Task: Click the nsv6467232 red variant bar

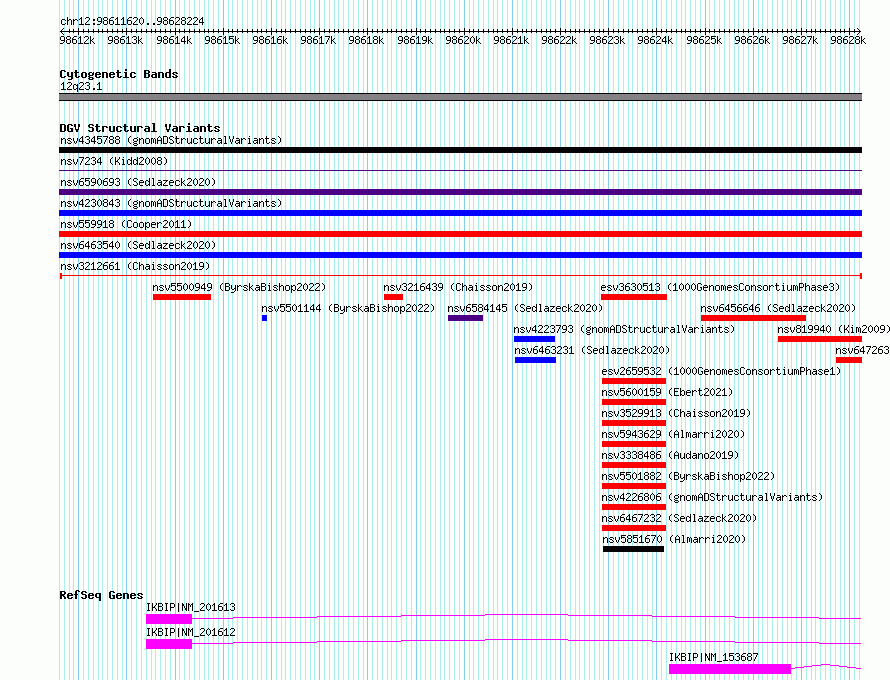Action: click(x=634, y=528)
